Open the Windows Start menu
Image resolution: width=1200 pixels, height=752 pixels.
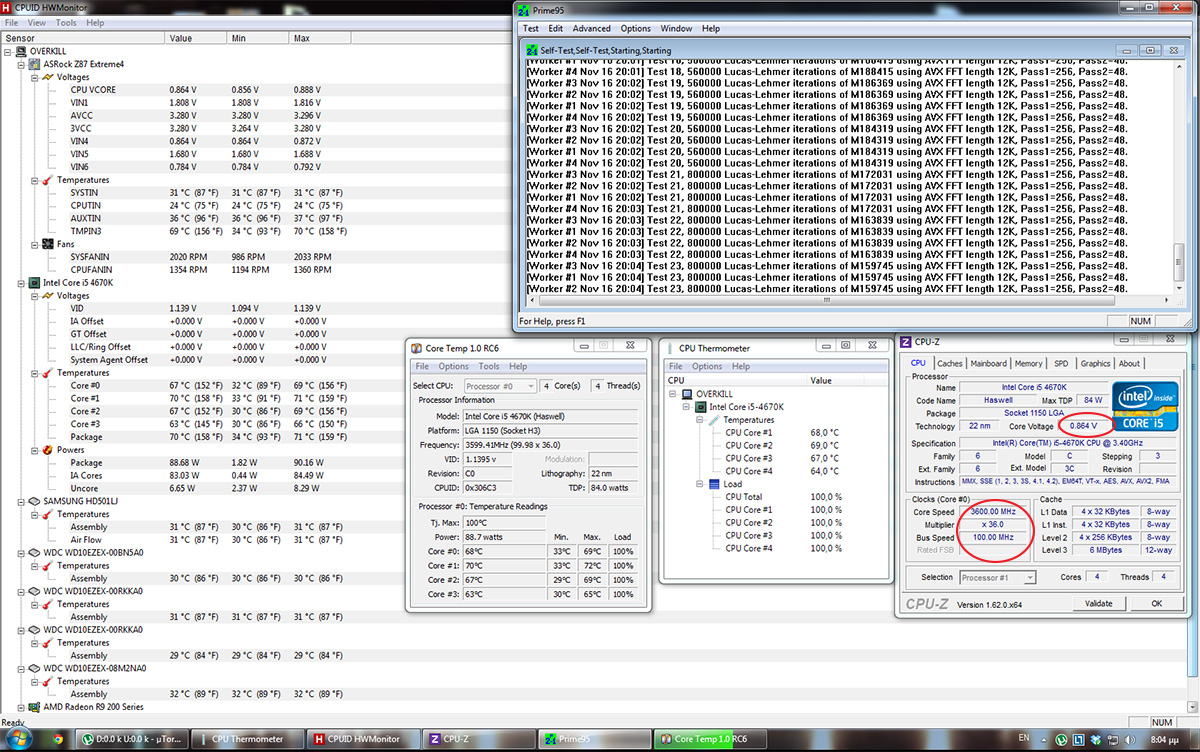point(19,738)
